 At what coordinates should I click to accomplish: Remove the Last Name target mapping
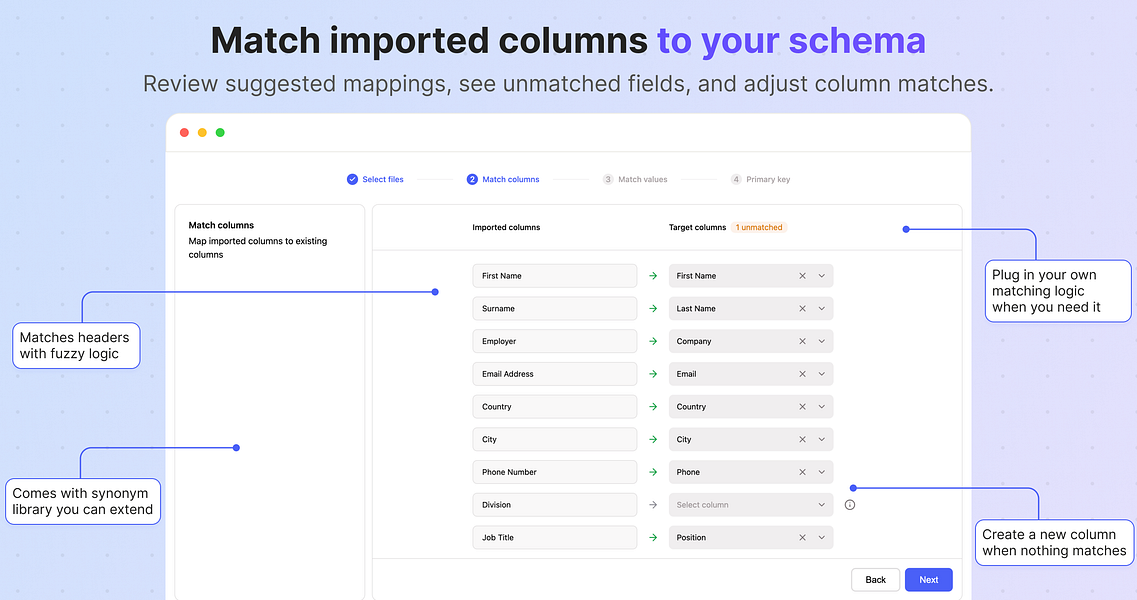(x=802, y=308)
